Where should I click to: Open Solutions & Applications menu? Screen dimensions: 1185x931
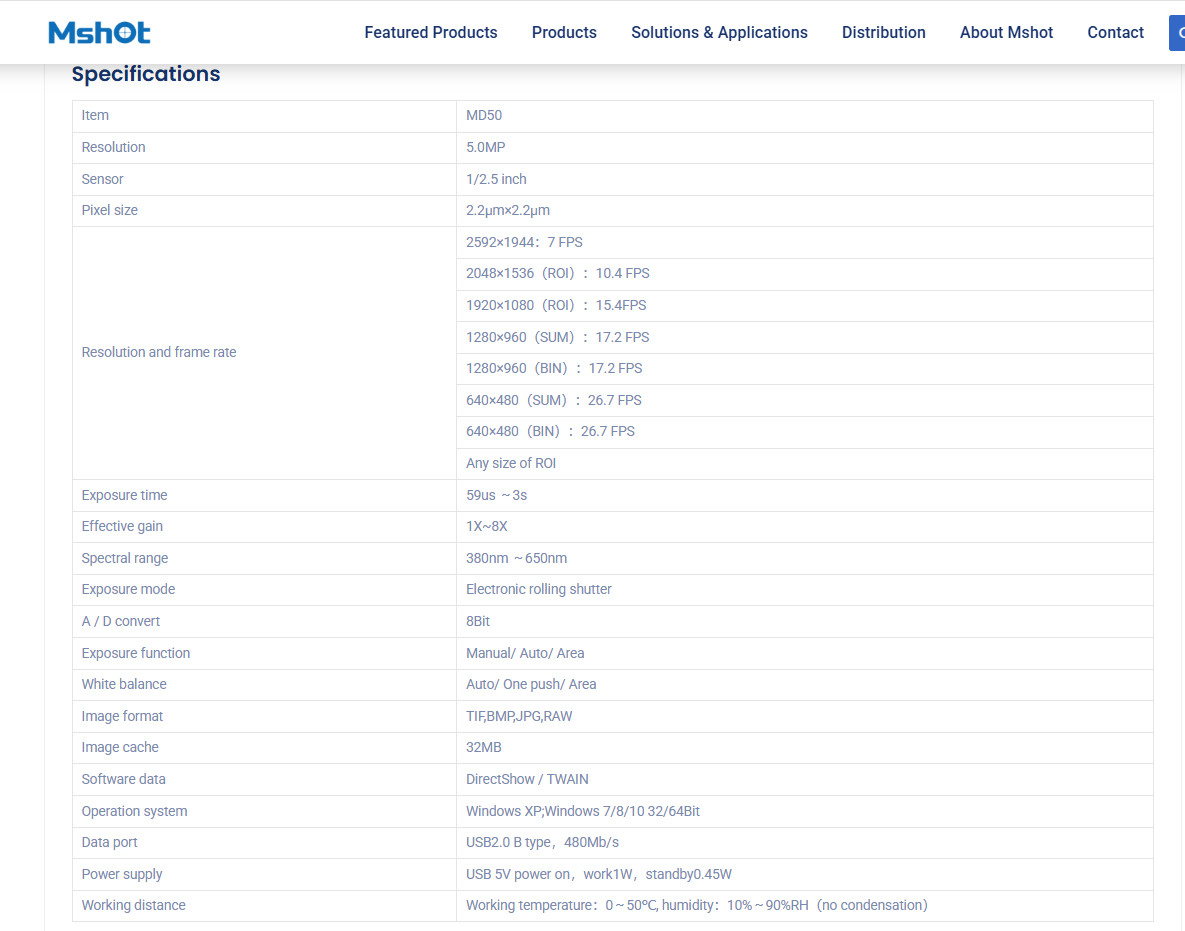[719, 32]
